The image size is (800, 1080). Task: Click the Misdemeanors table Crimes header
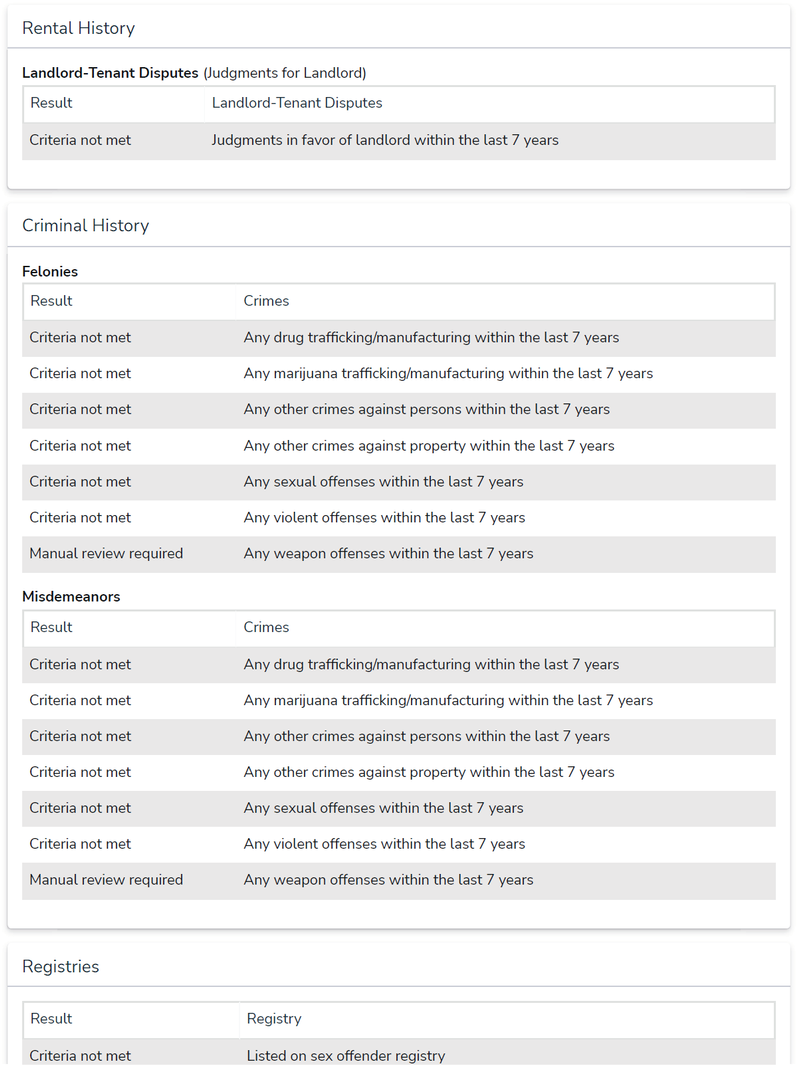[266, 627]
